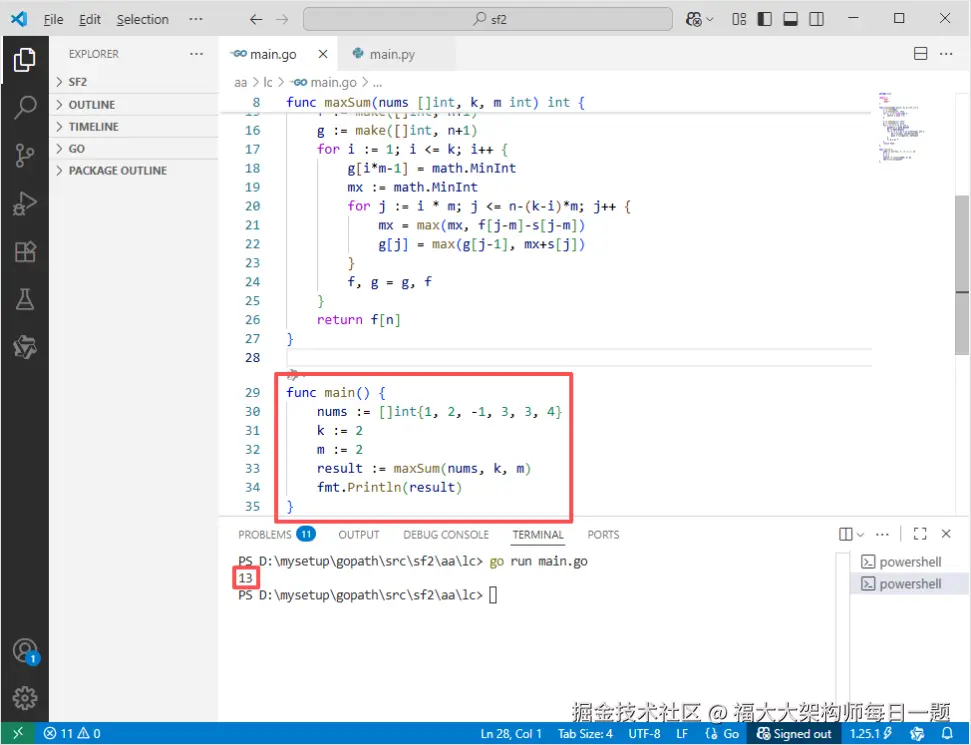Image resolution: width=971 pixels, height=745 pixels.
Task: Change end of line sequence LF
Action: click(x=682, y=733)
